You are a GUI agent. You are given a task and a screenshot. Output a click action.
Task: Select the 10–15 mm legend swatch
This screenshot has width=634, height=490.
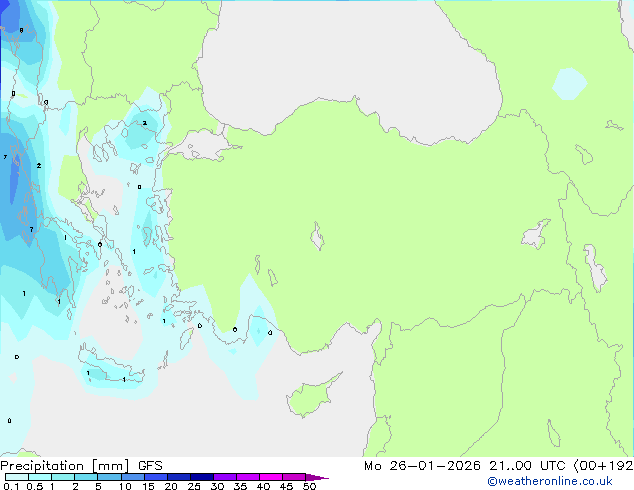[132, 477]
